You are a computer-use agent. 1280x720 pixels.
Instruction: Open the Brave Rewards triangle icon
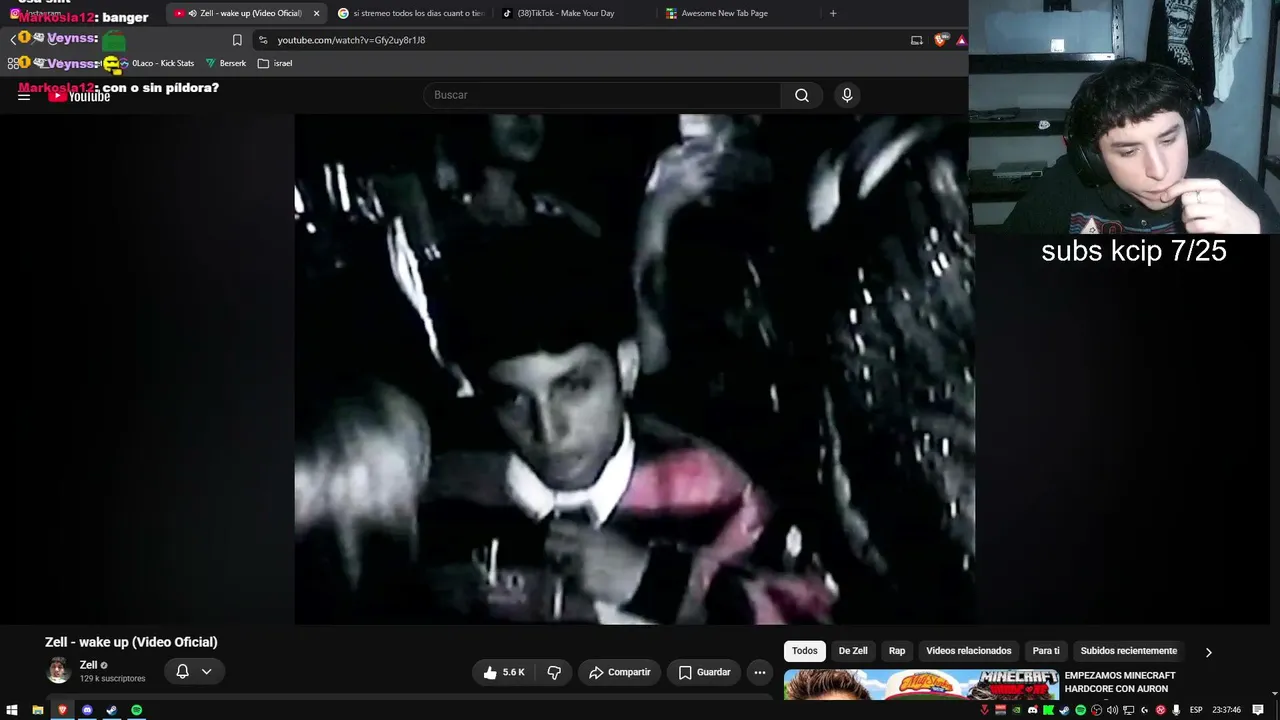(x=961, y=40)
